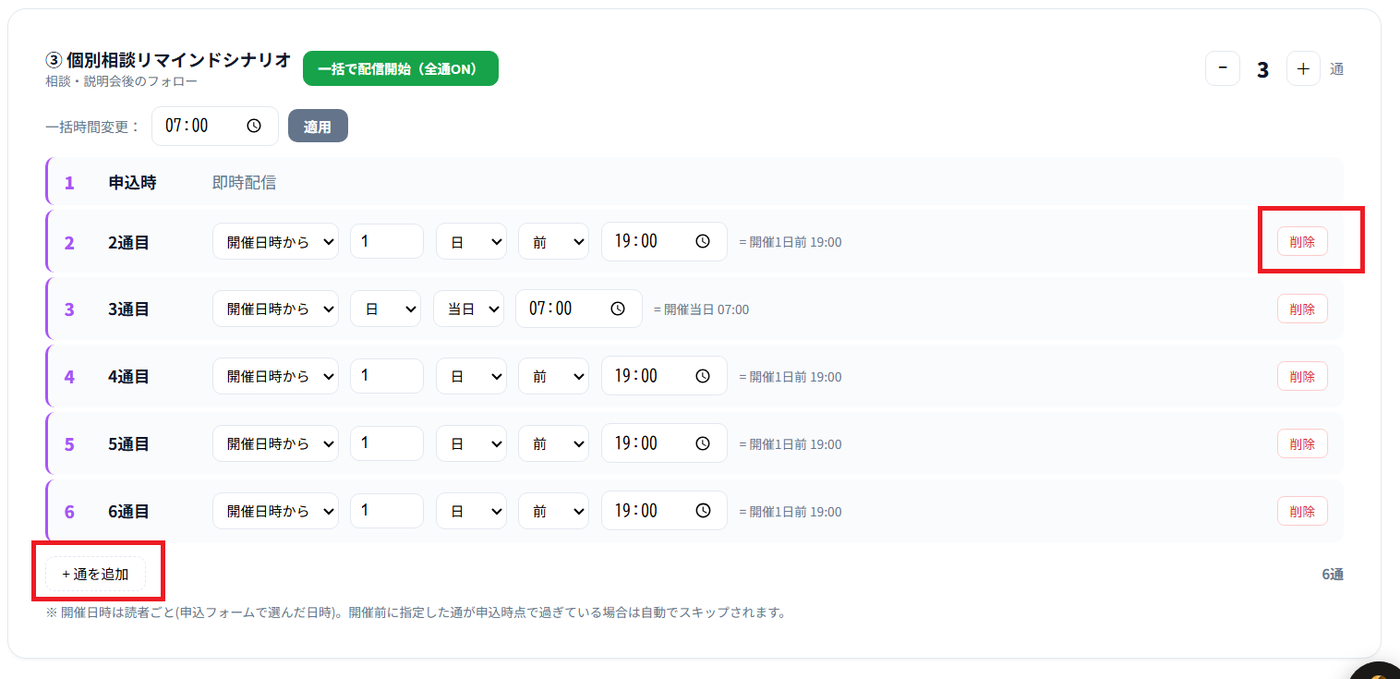Open the 前 dropdown in 6通目 row
Screen dimensions: 1400x679
coord(553,510)
